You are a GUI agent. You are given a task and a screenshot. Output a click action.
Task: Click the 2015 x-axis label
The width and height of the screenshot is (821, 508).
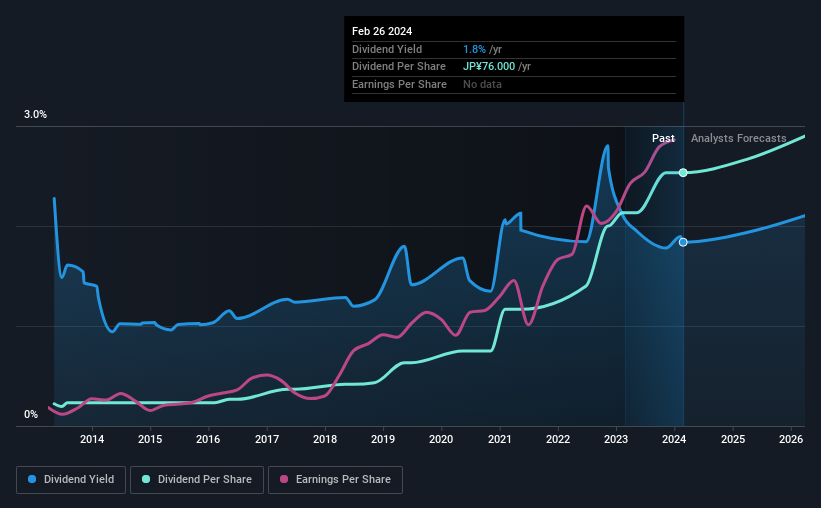point(150,439)
